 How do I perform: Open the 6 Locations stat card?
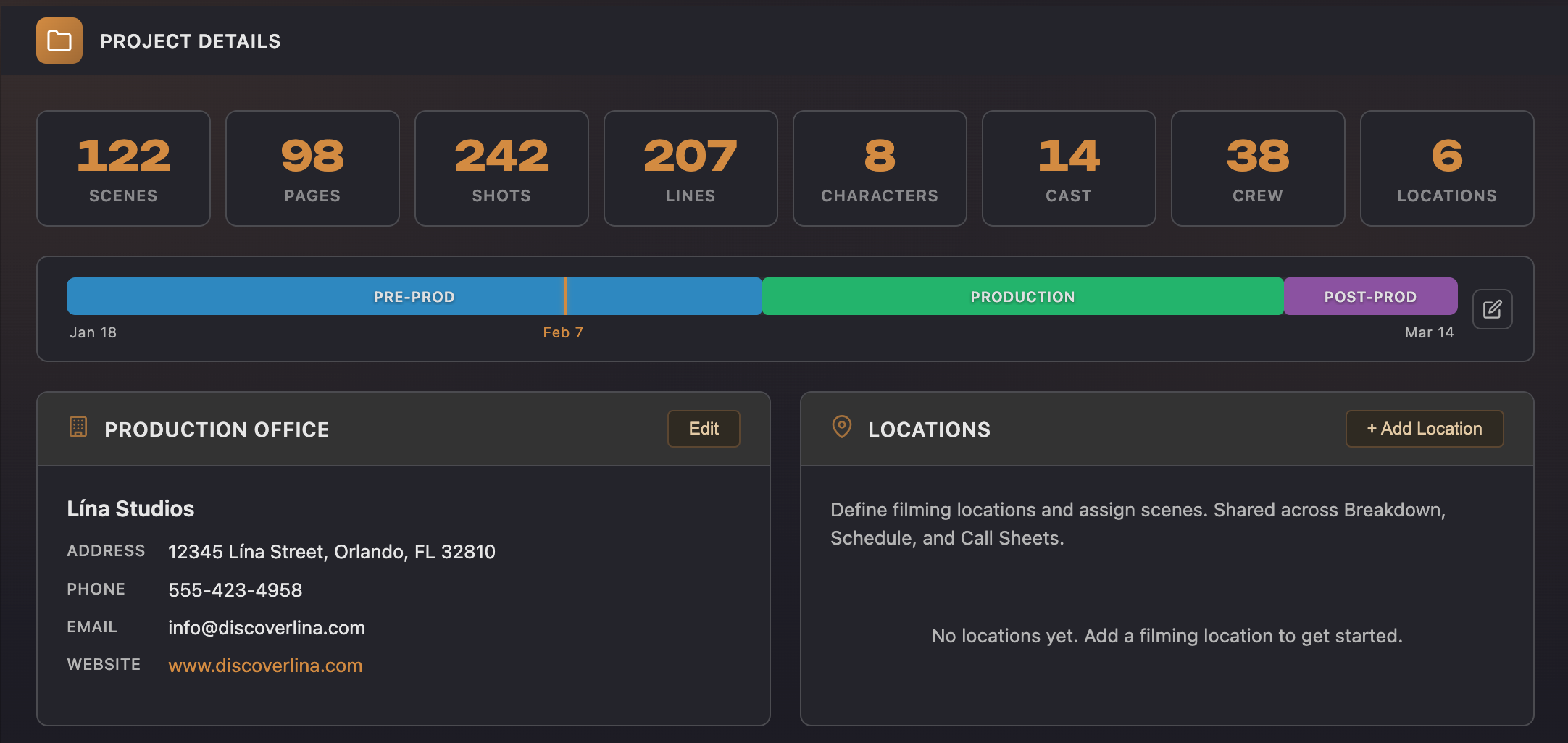1447,168
